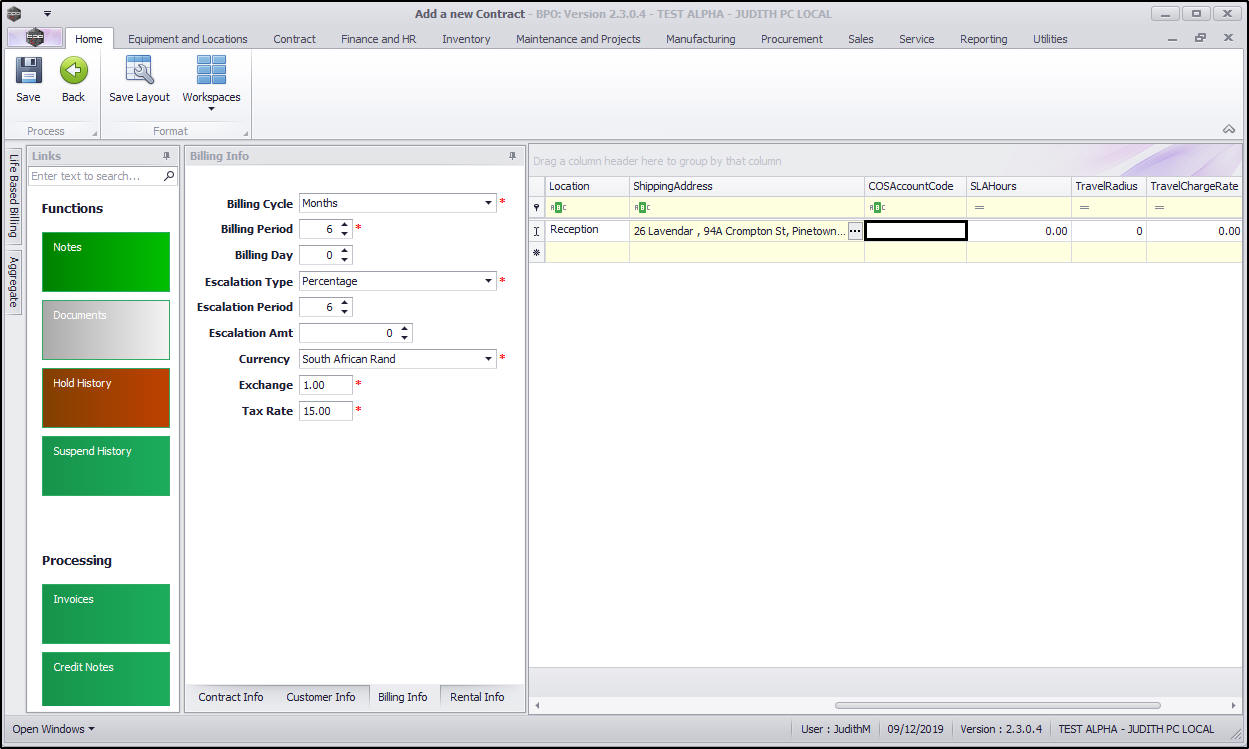Select the Inventory ribbon tab

click(x=466, y=39)
